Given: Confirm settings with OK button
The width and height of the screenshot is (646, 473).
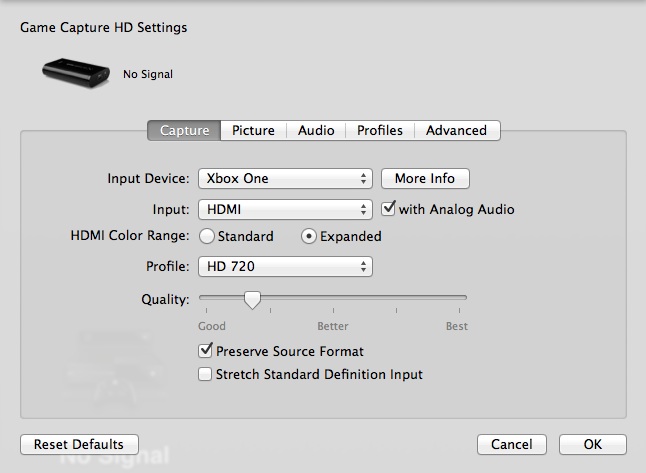Looking at the screenshot, I should 593,444.
